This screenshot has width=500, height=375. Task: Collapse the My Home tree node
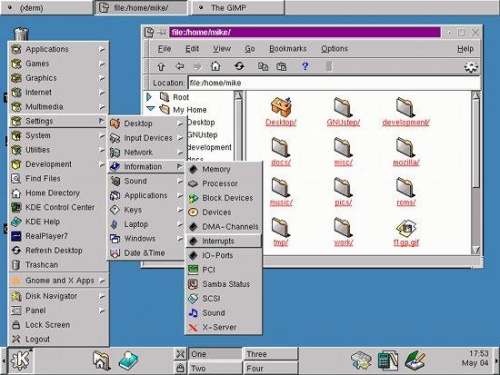click(x=151, y=109)
